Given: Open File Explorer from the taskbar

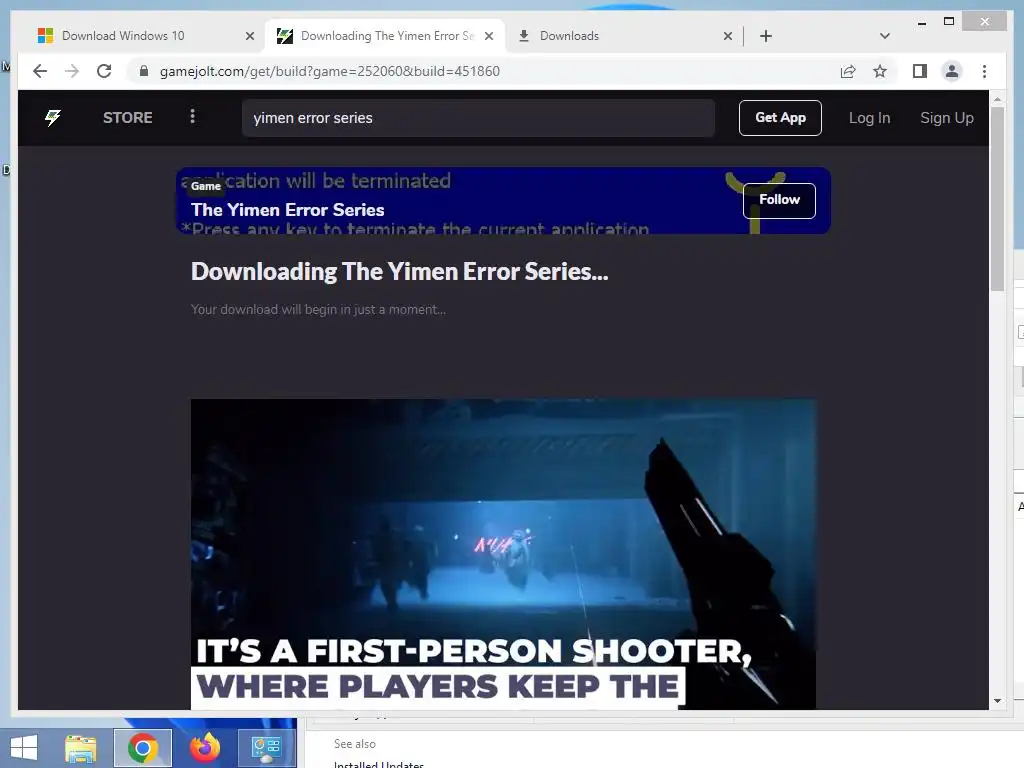Looking at the screenshot, I should coord(81,748).
